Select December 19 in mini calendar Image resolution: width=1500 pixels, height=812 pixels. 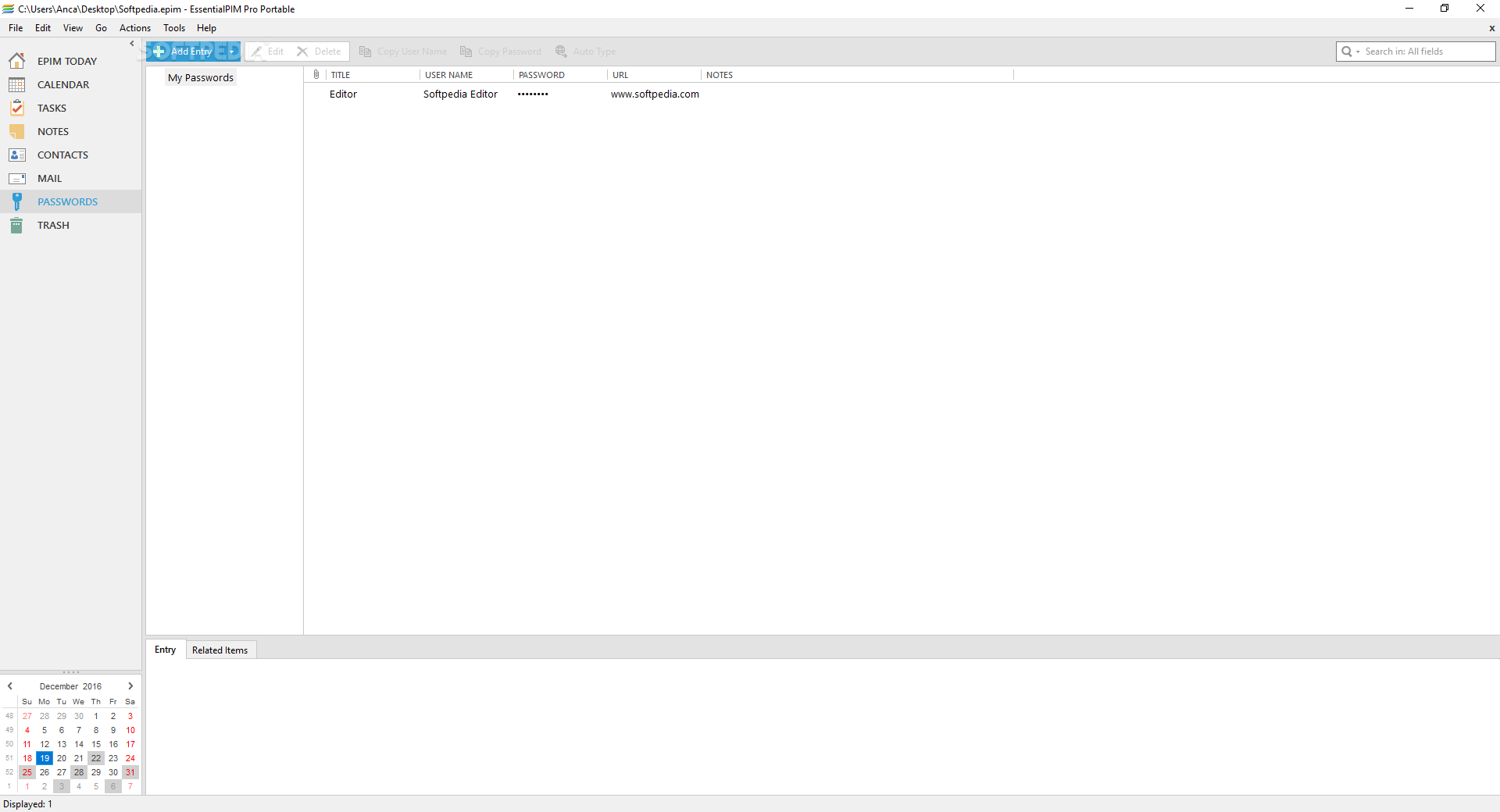coord(45,758)
